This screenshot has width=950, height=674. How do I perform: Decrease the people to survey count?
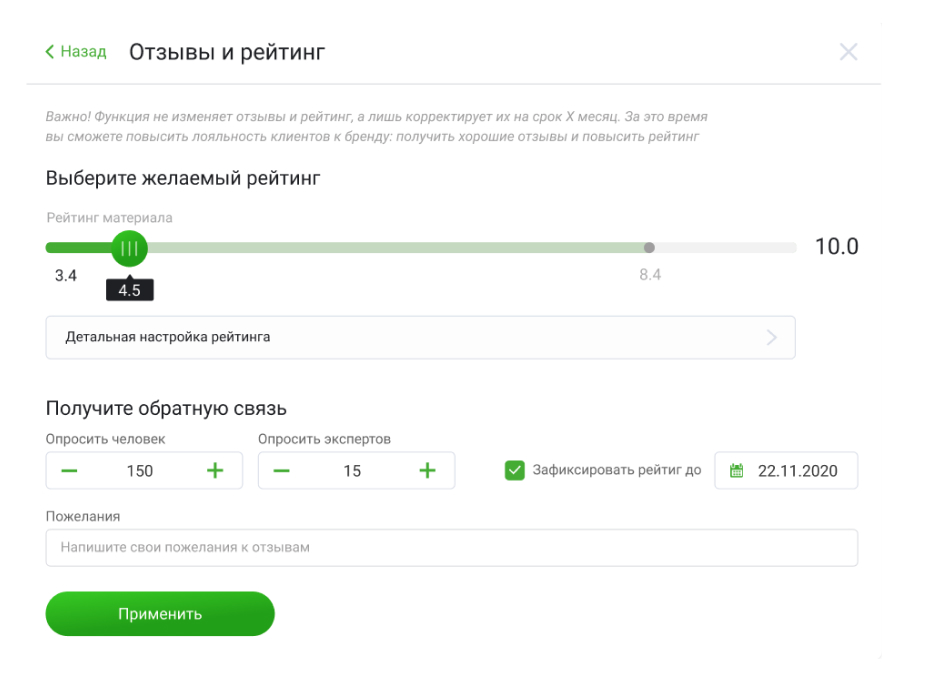click(x=69, y=471)
